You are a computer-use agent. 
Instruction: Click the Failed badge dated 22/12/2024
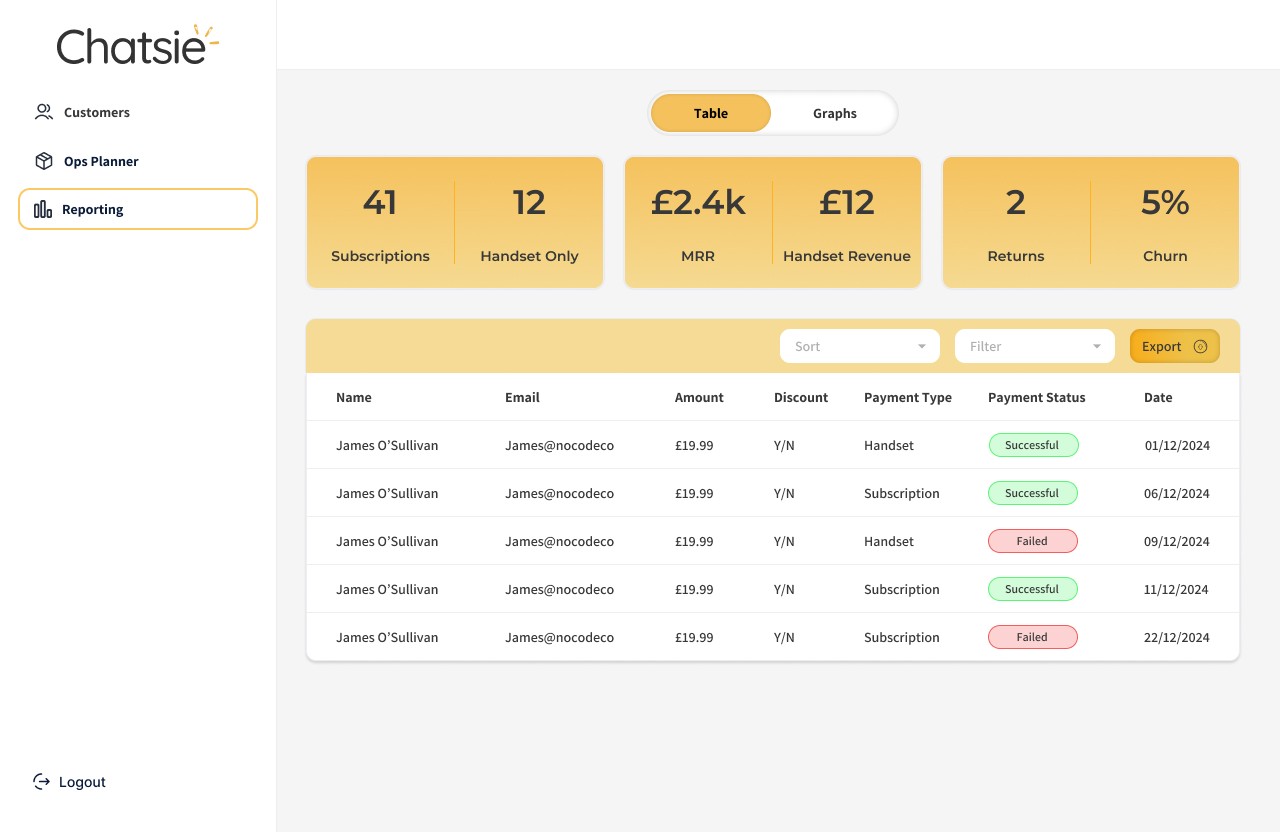tap(1033, 637)
